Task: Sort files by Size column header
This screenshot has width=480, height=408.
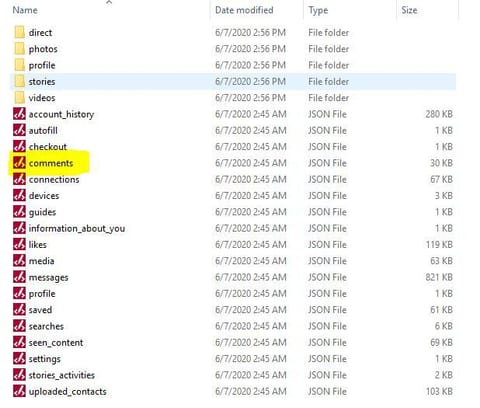Action: tap(409, 10)
